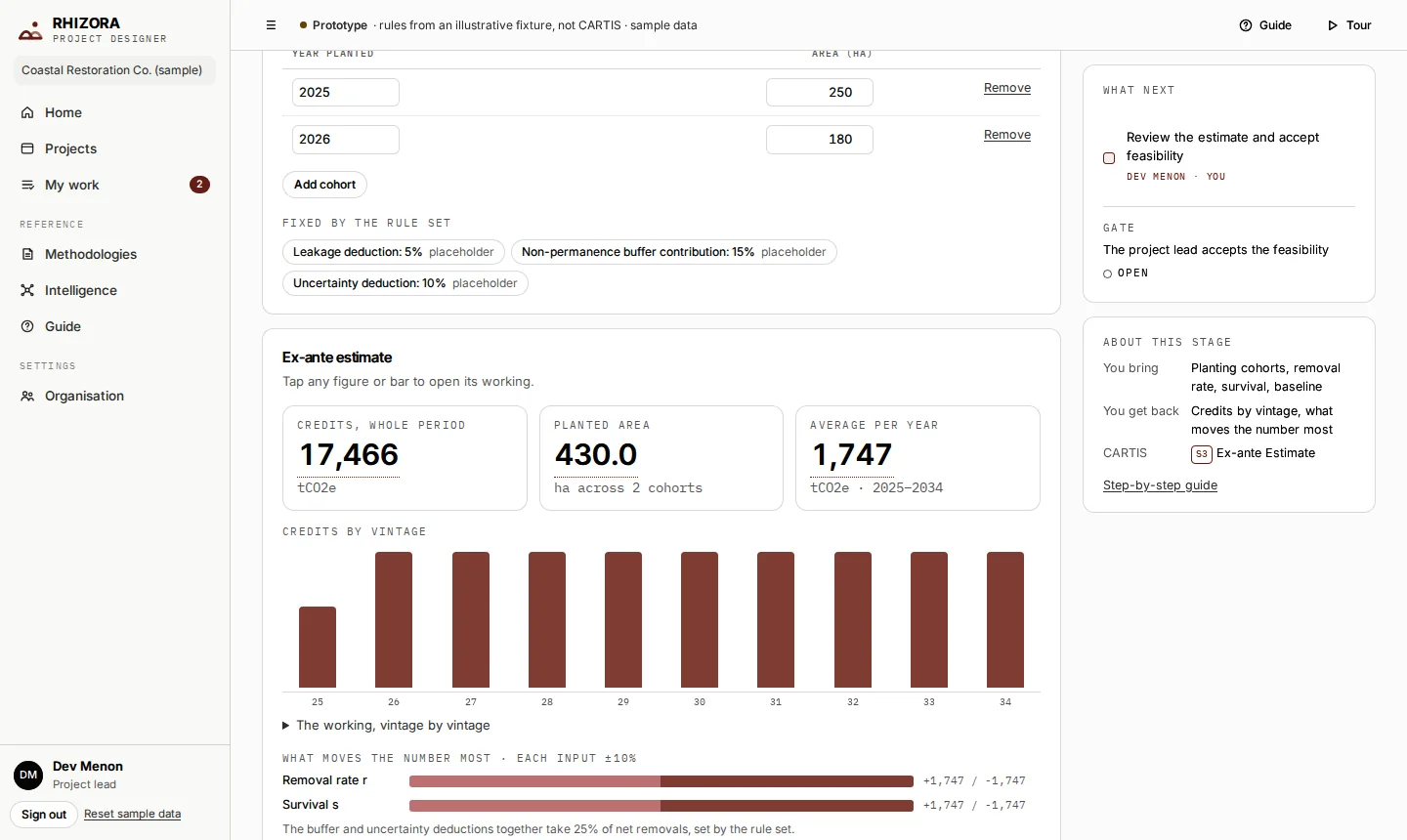This screenshot has width=1407, height=840.
Task: Open Intelligence network icon in sidebar
Action: click(27, 290)
